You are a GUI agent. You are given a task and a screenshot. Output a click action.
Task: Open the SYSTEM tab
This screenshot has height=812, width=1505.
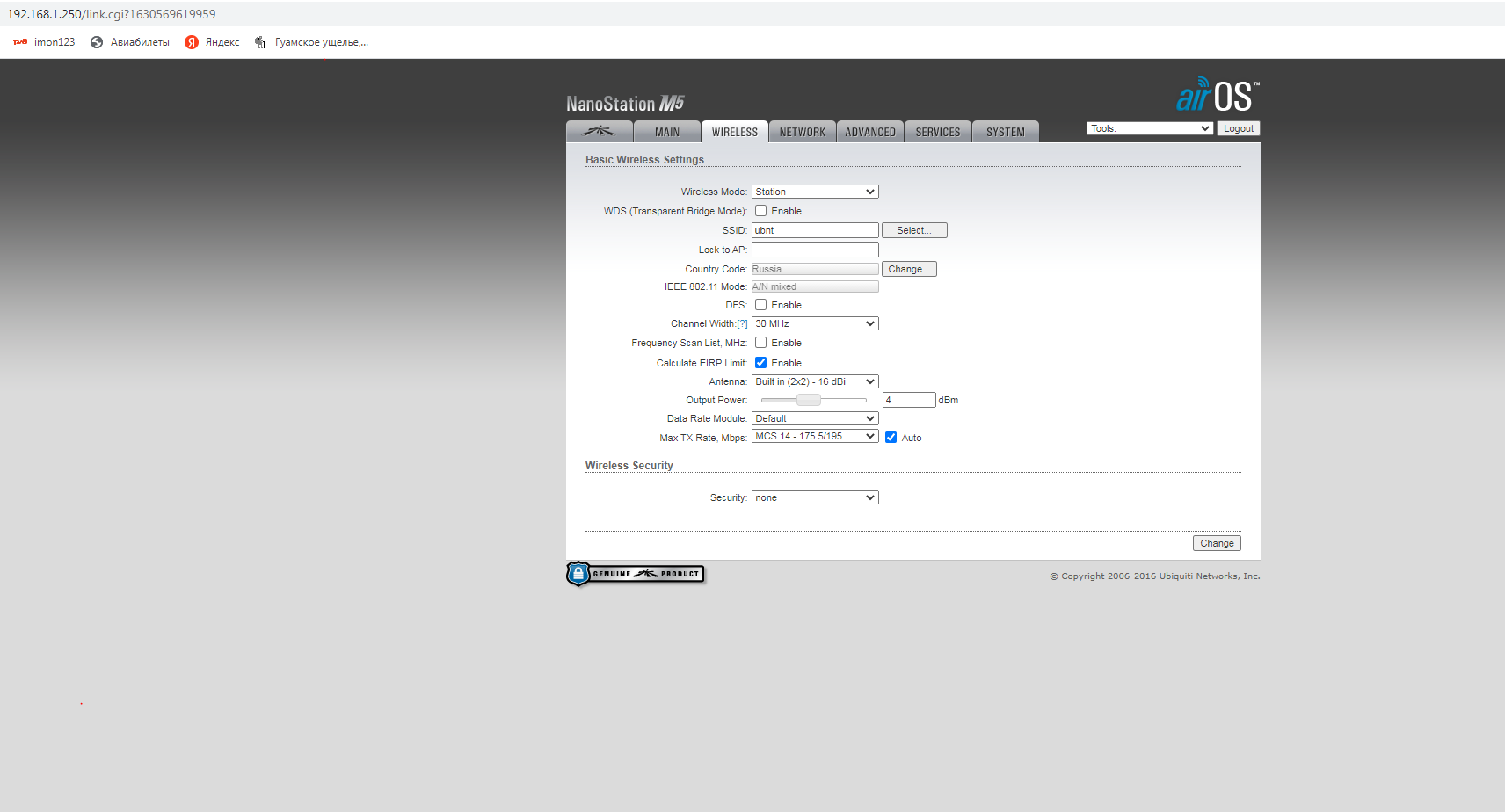(x=1006, y=132)
